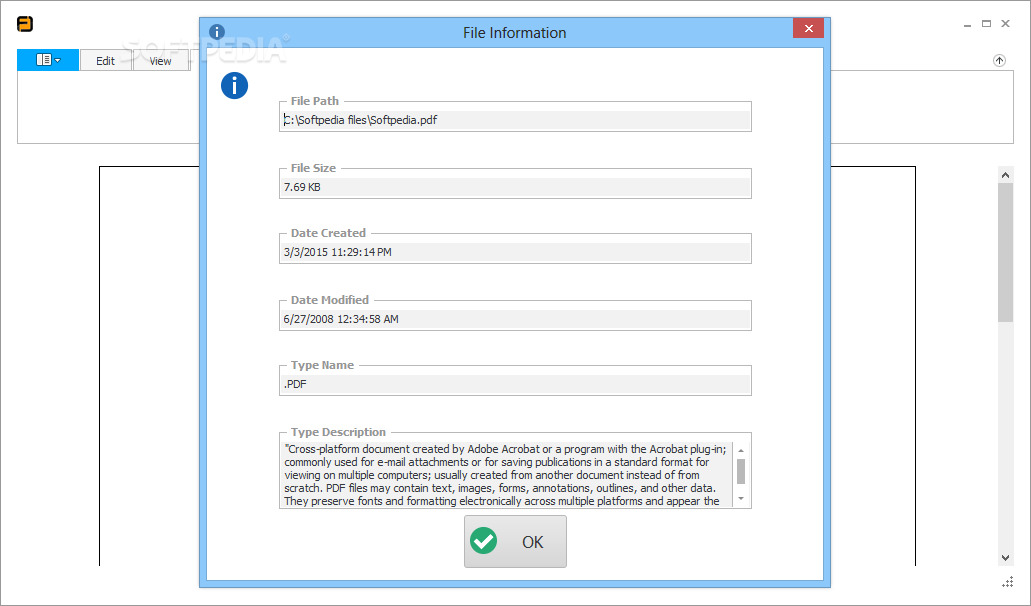Click the Type Description scrollbar thumb
The width and height of the screenshot is (1031, 606).
click(x=741, y=471)
